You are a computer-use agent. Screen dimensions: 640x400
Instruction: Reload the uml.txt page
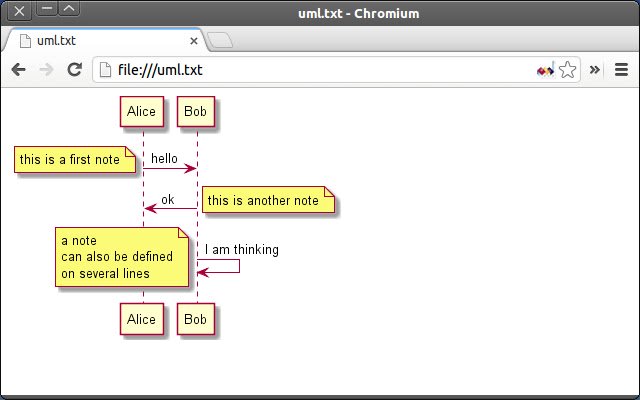[x=75, y=70]
